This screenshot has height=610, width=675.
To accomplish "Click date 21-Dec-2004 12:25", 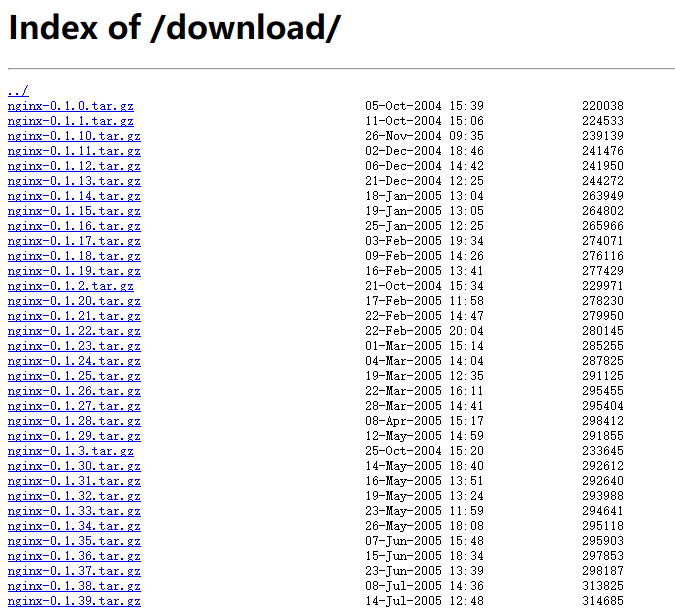I will pyautogui.click(x=424, y=181).
